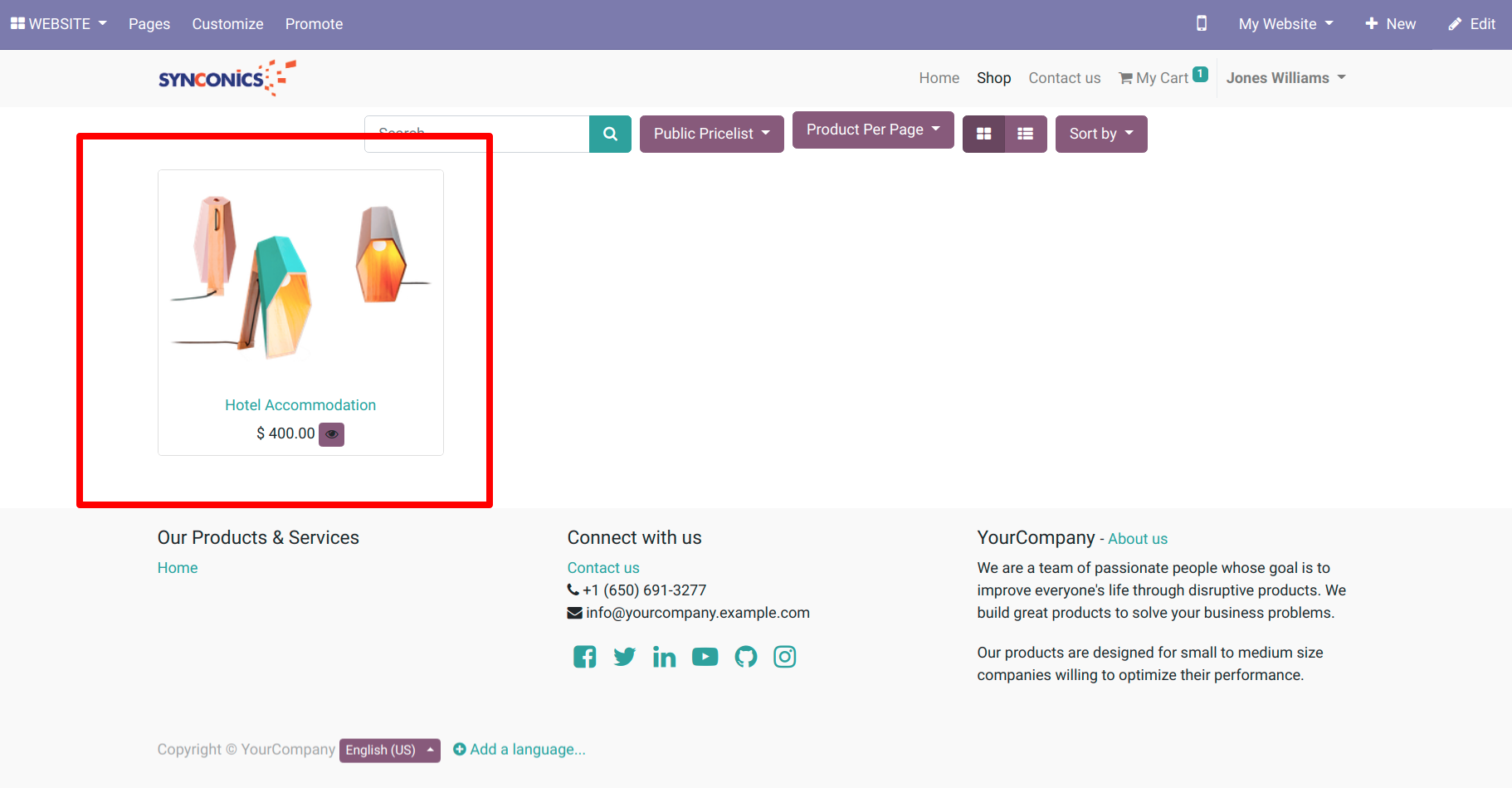The height and width of the screenshot is (788, 1512).
Task: Open the mobile preview icon
Action: point(1201,24)
